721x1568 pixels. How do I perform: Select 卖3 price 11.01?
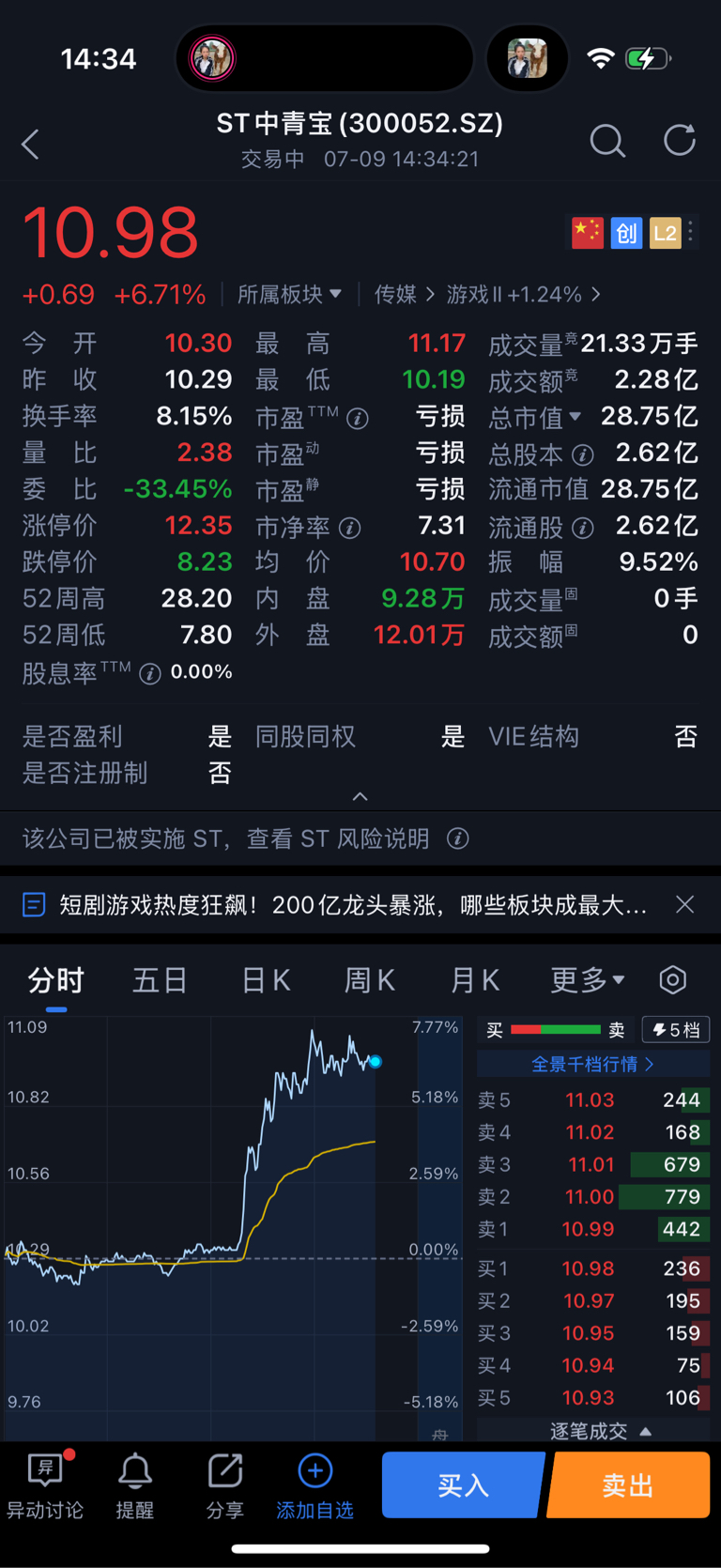tap(591, 1164)
